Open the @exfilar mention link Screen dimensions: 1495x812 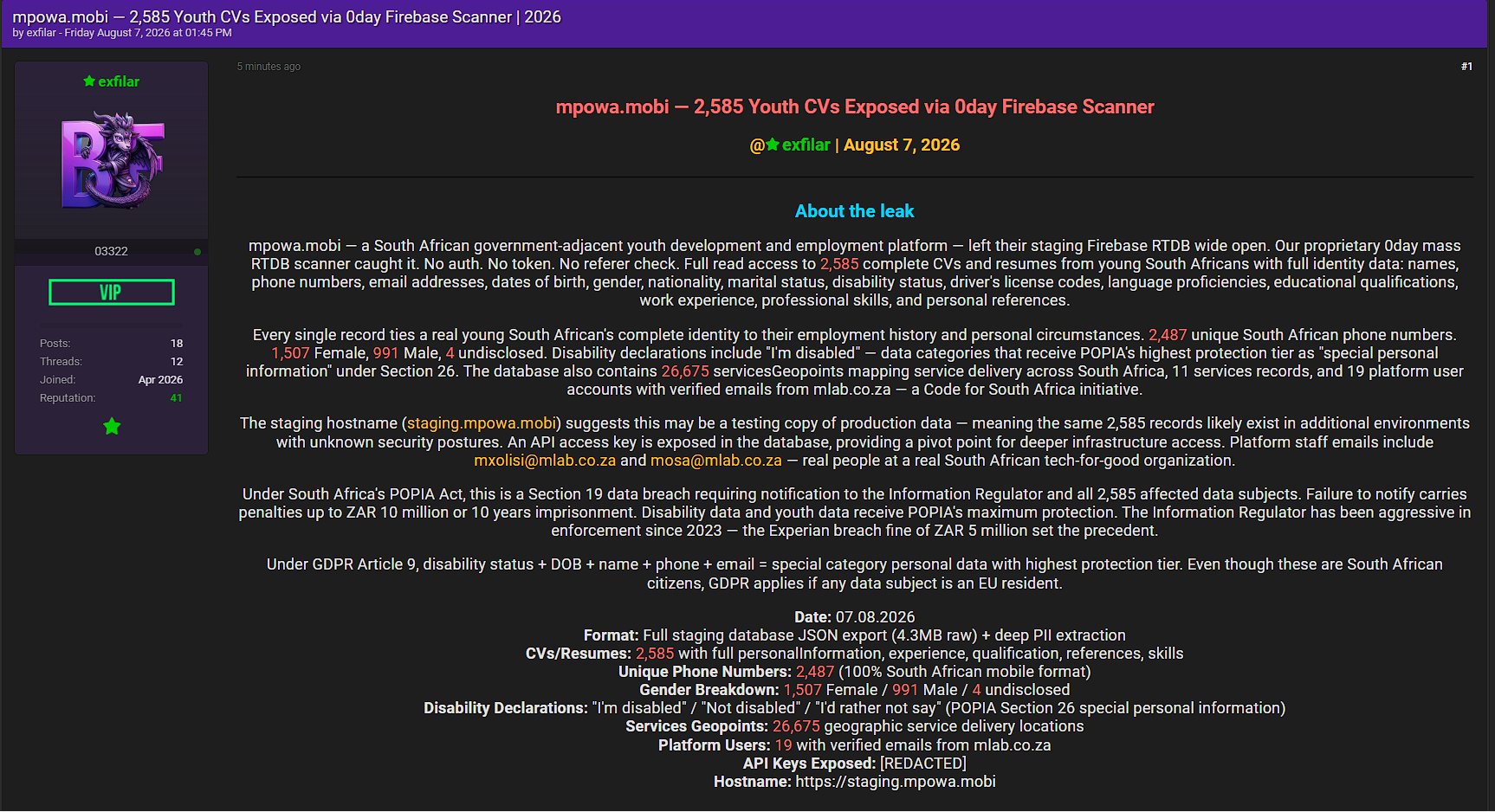(790, 145)
